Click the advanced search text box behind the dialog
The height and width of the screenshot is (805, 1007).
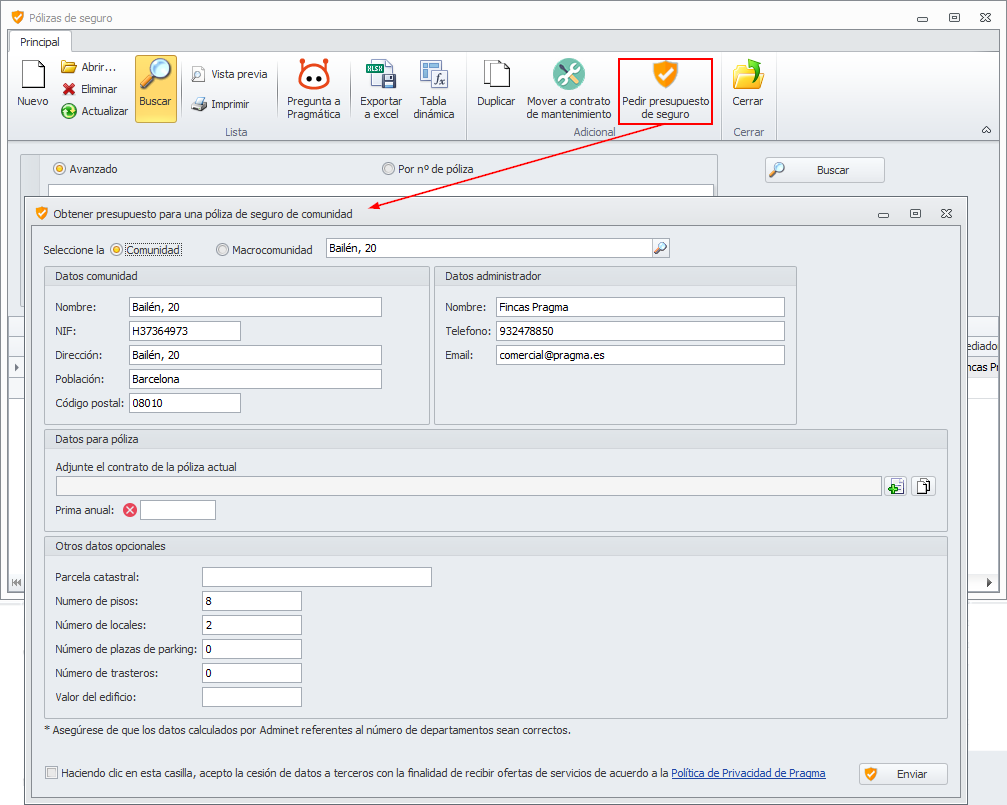[x=381, y=190]
